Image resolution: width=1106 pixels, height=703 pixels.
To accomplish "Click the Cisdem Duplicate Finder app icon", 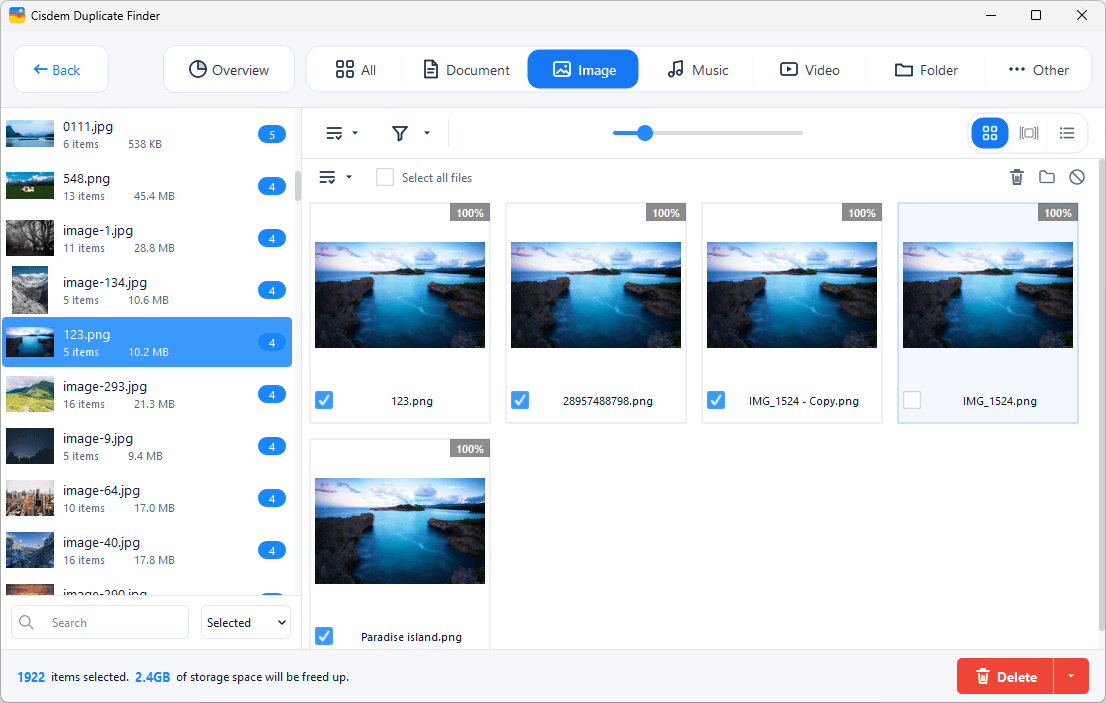I will pos(17,15).
